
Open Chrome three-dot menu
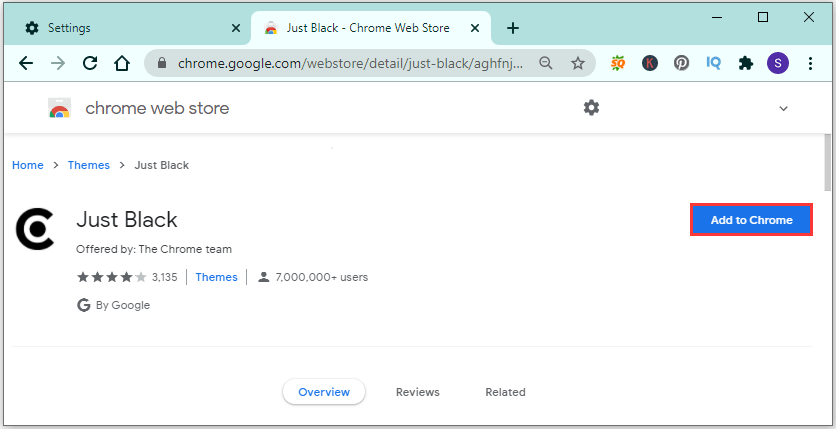click(810, 63)
